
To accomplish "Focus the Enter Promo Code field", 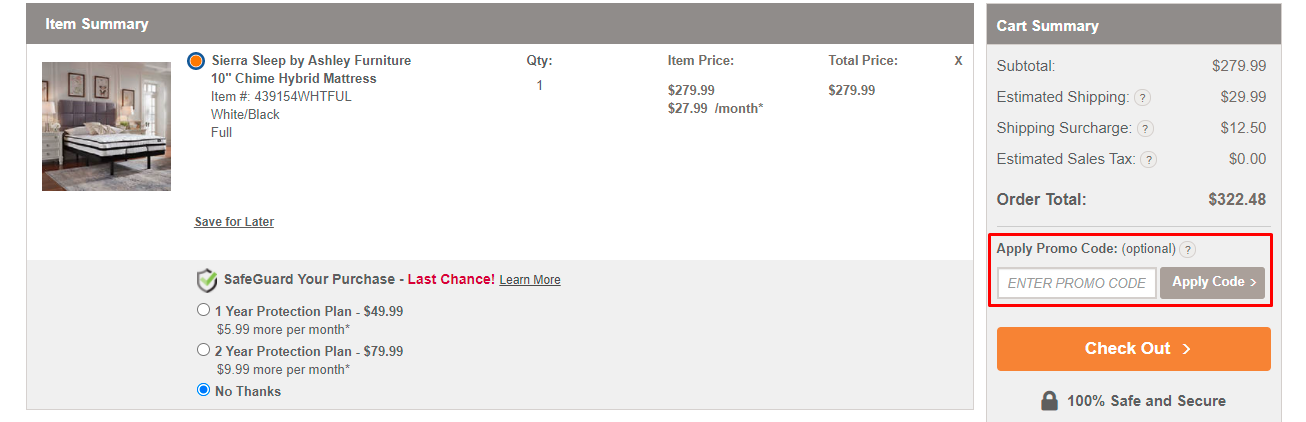I will tap(1077, 283).
